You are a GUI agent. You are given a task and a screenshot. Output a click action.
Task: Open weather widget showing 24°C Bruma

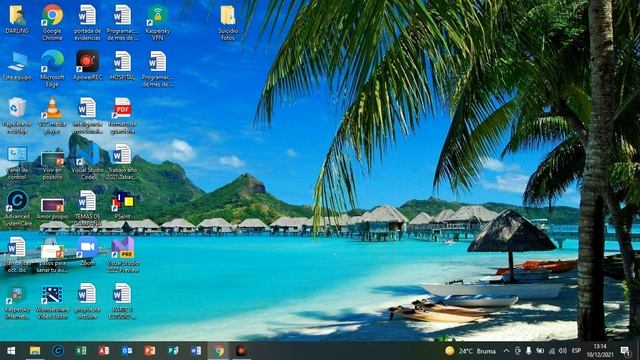pyautogui.click(x=470, y=351)
